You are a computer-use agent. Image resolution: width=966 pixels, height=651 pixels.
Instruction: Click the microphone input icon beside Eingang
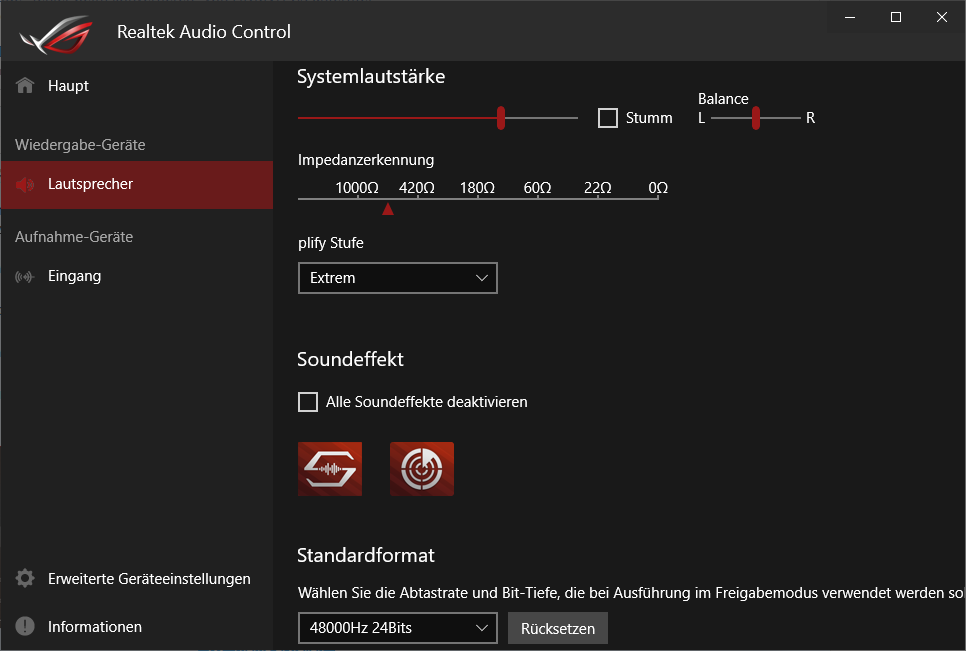tap(25, 277)
